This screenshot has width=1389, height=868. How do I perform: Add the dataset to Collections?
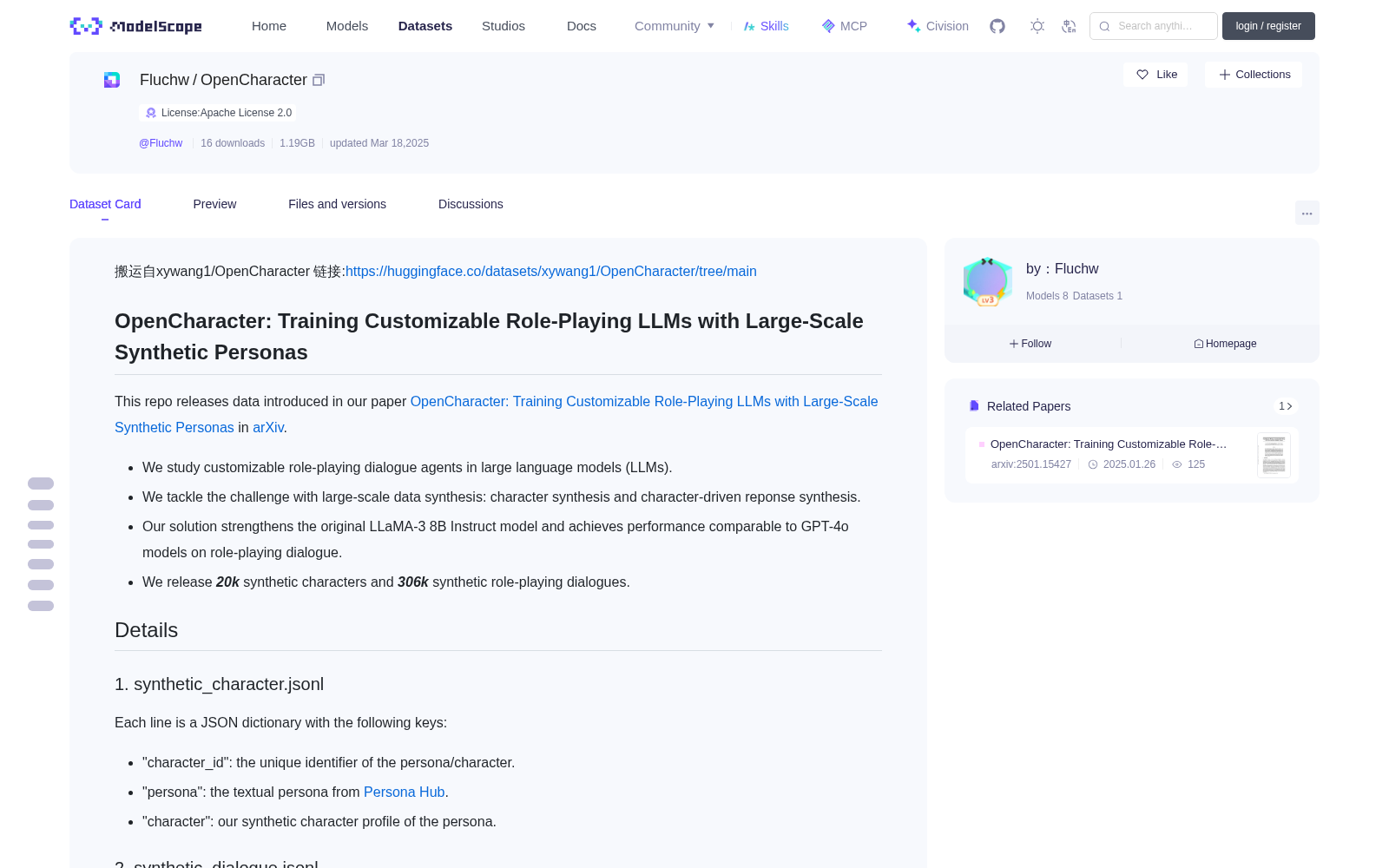pyautogui.click(x=1254, y=75)
